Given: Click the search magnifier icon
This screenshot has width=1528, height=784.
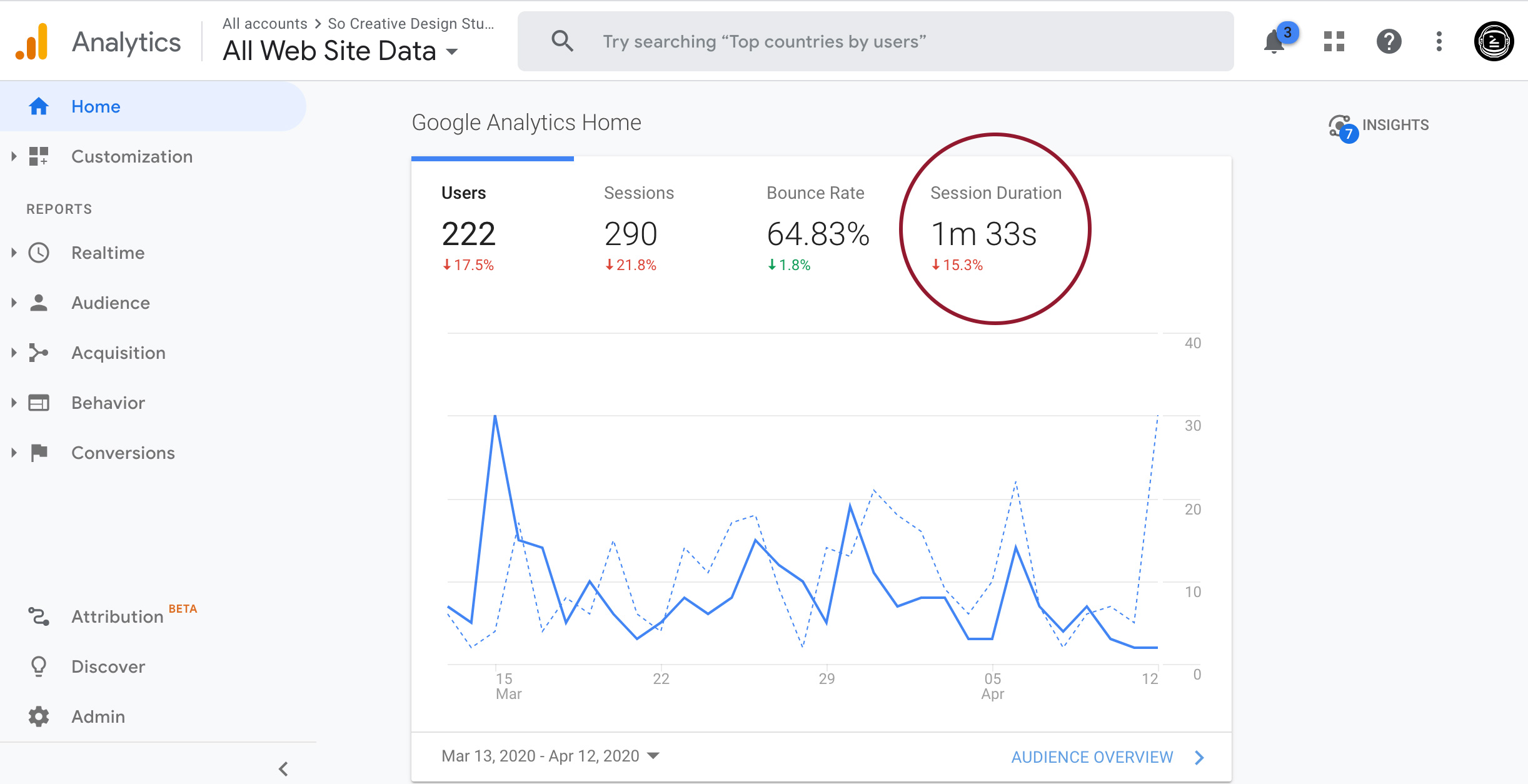Looking at the screenshot, I should [562, 41].
